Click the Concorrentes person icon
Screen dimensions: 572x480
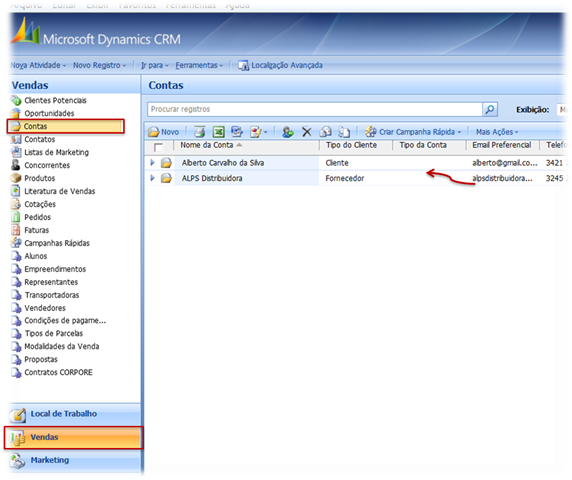coord(16,165)
